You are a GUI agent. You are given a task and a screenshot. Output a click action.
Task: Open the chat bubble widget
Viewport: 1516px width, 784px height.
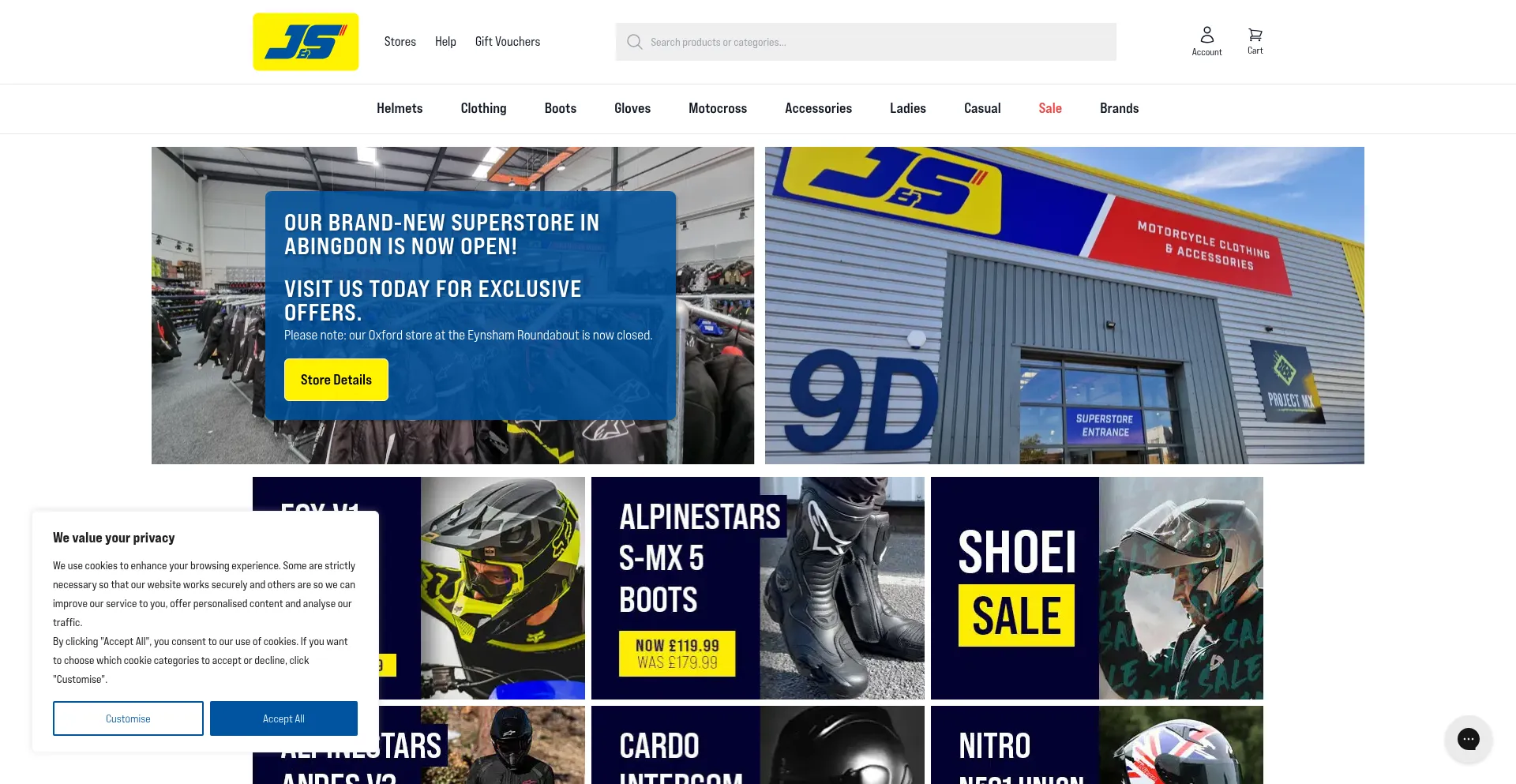1468,739
